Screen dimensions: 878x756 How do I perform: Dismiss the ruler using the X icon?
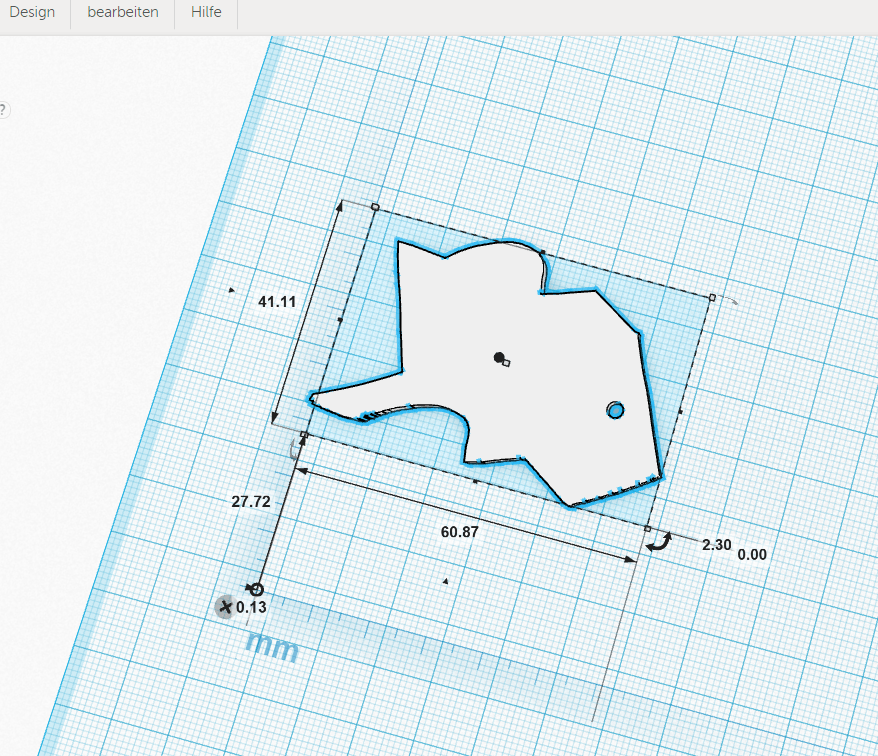226,607
